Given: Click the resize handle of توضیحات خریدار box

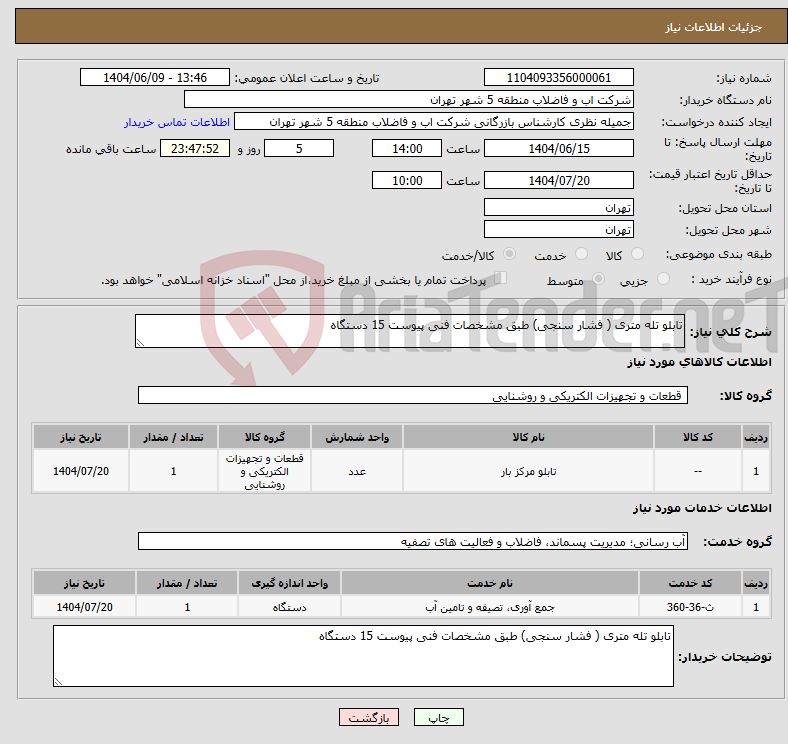Looking at the screenshot, I should 58,682.
